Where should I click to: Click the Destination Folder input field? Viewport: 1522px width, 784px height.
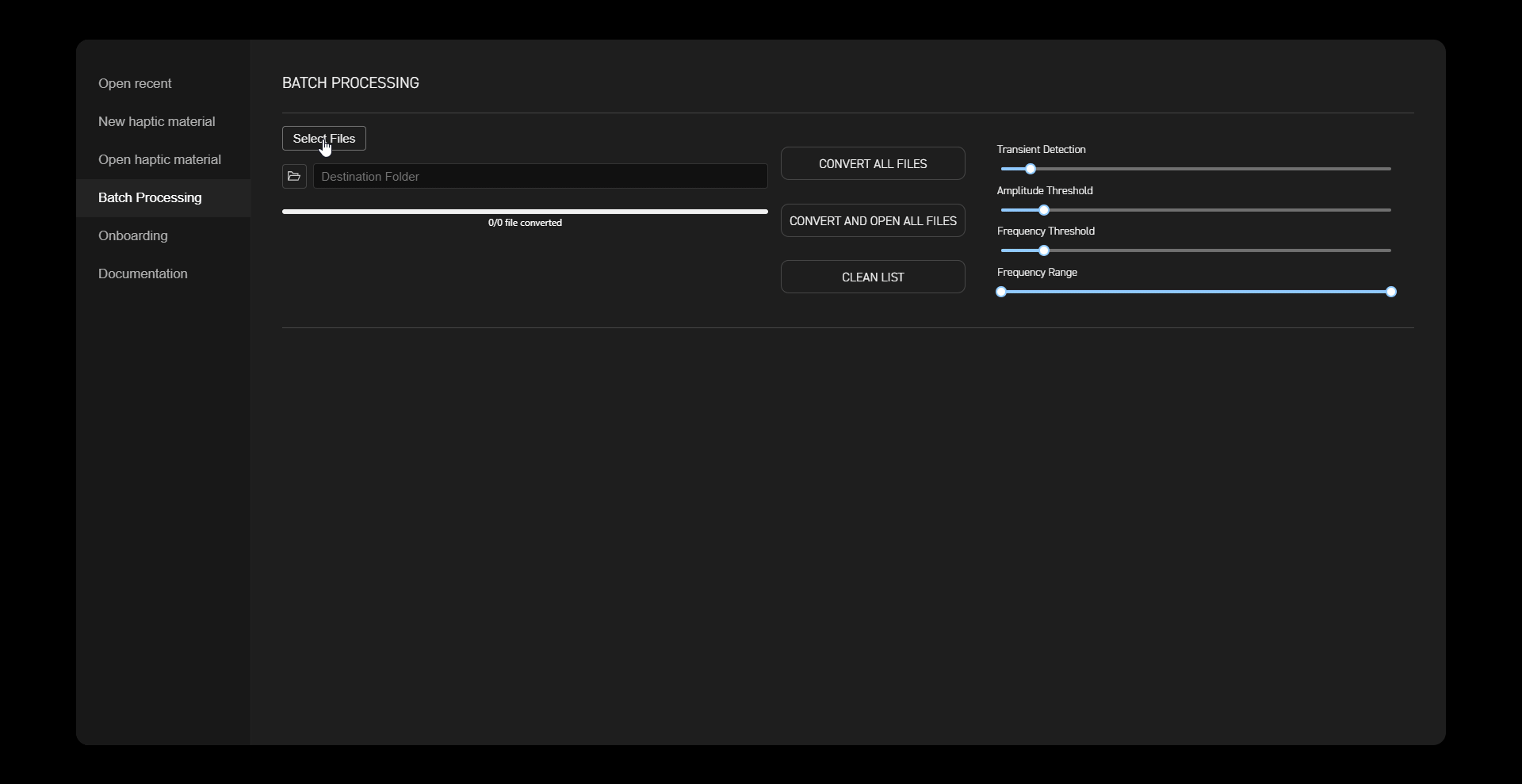541,176
